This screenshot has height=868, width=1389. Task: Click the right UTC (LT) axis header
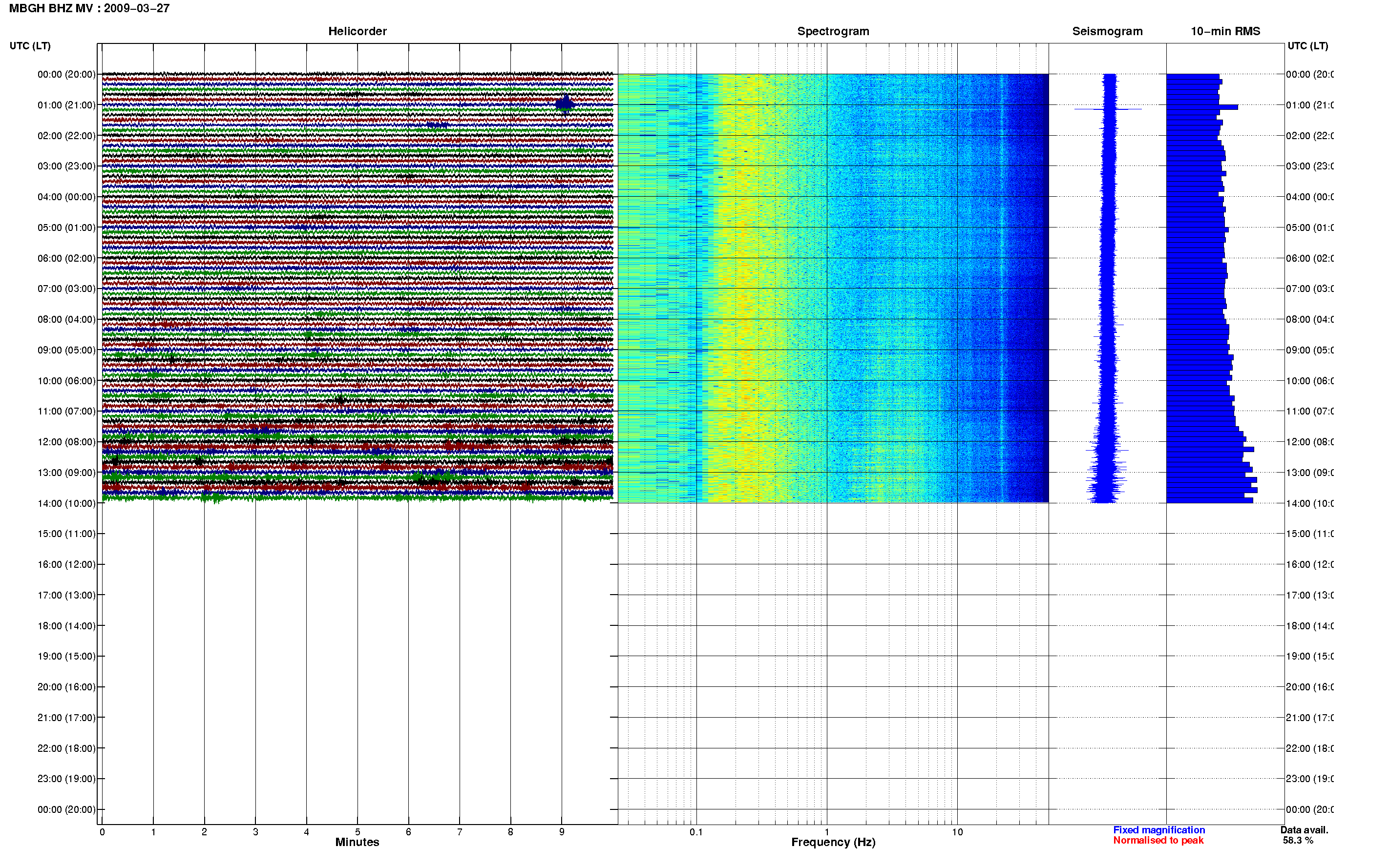1307,46
